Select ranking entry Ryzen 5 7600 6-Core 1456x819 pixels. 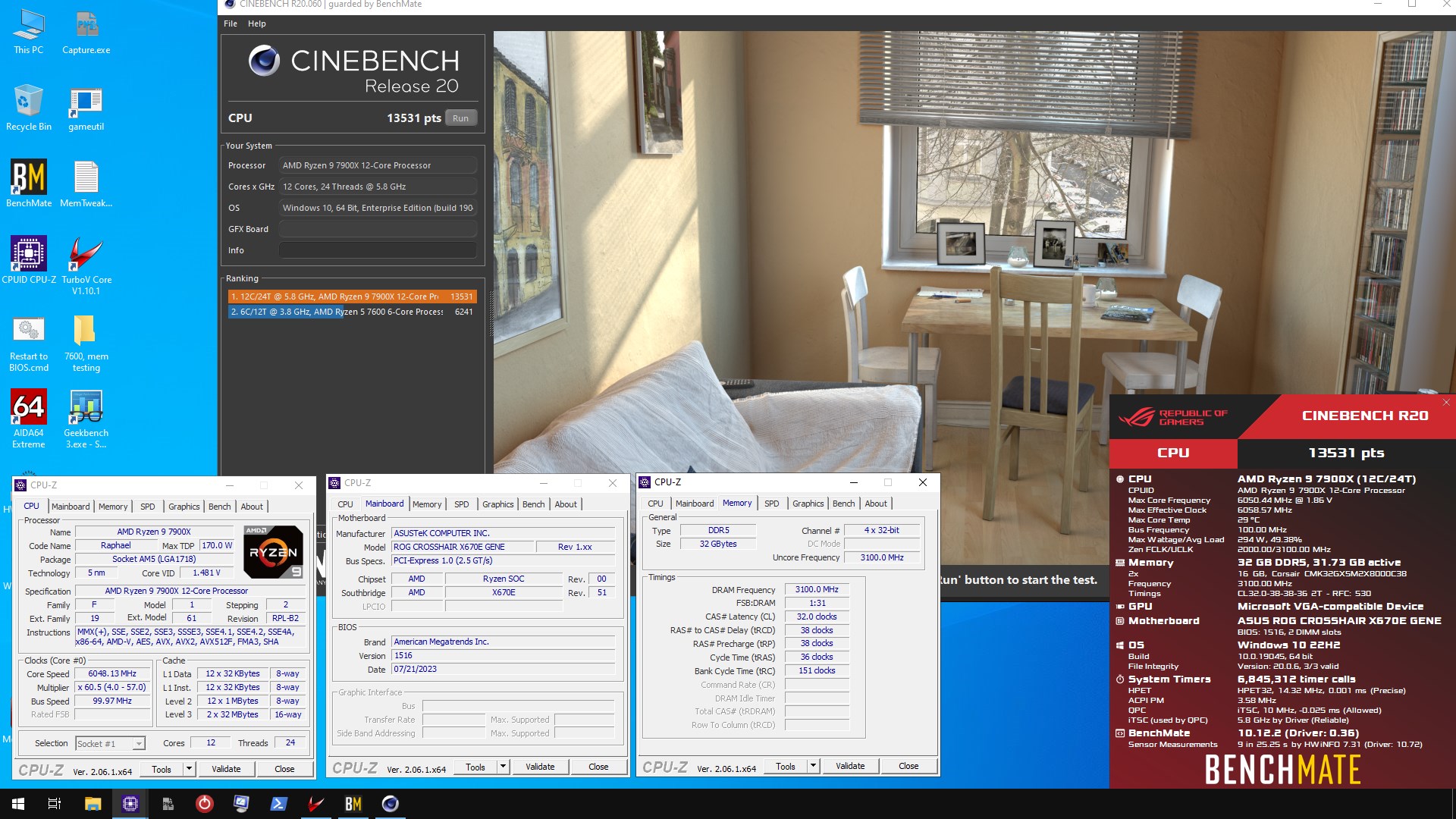353,312
